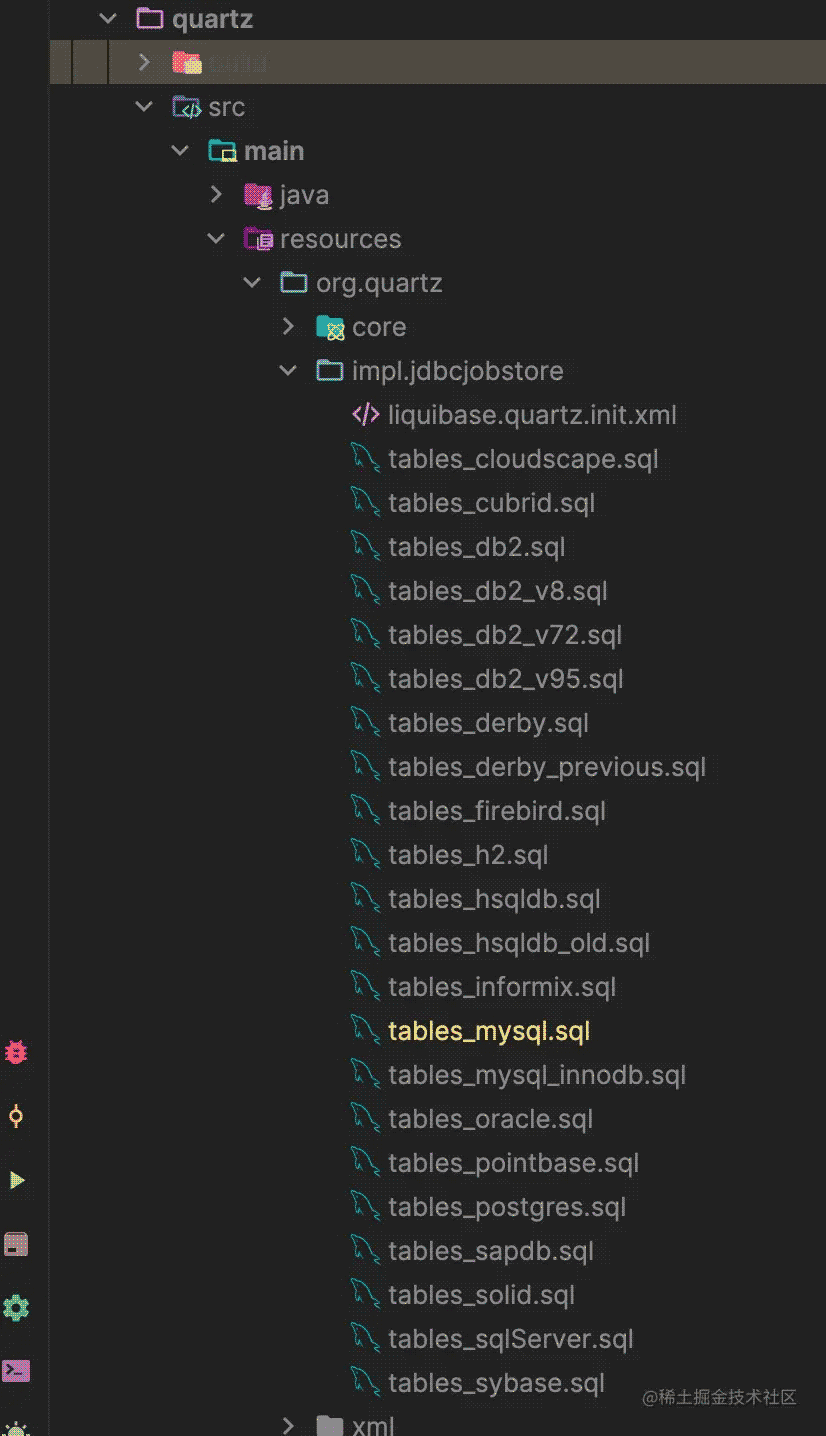Screen dimensions: 826x1436
Task: Select tables_postgres.sql in the tree
Action: click(x=506, y=1207)
